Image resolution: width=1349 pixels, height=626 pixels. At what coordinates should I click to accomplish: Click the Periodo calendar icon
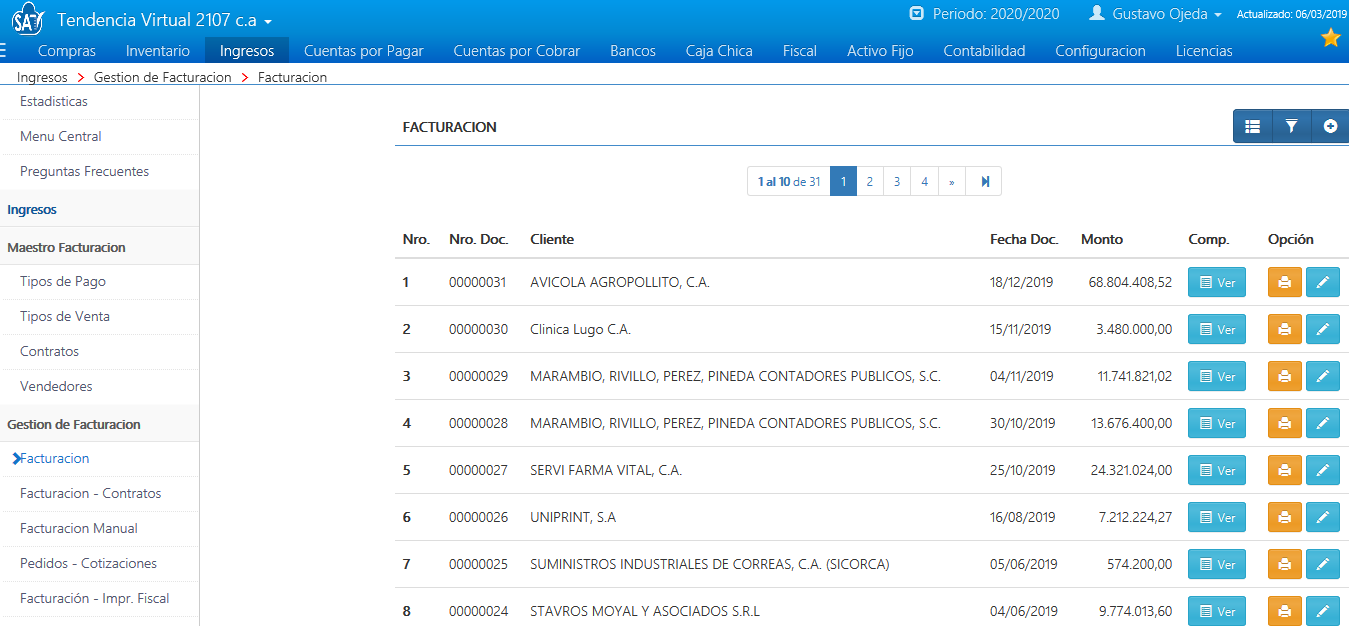[917, 14]
